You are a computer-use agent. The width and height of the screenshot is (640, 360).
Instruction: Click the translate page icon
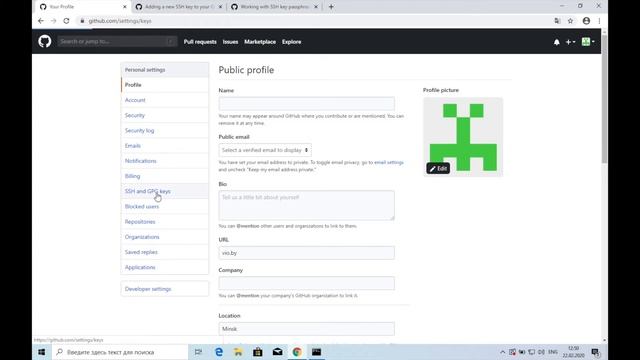[x=557, y=21]
